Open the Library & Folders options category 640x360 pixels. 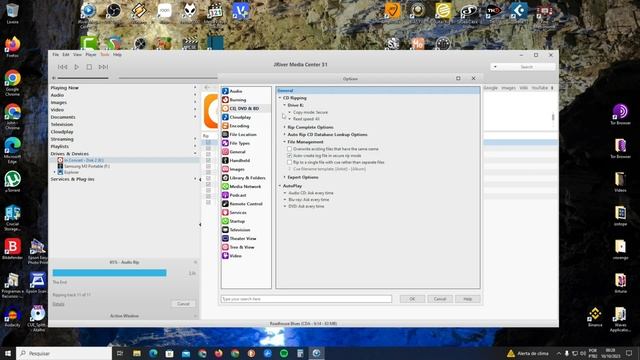(247, 178)
